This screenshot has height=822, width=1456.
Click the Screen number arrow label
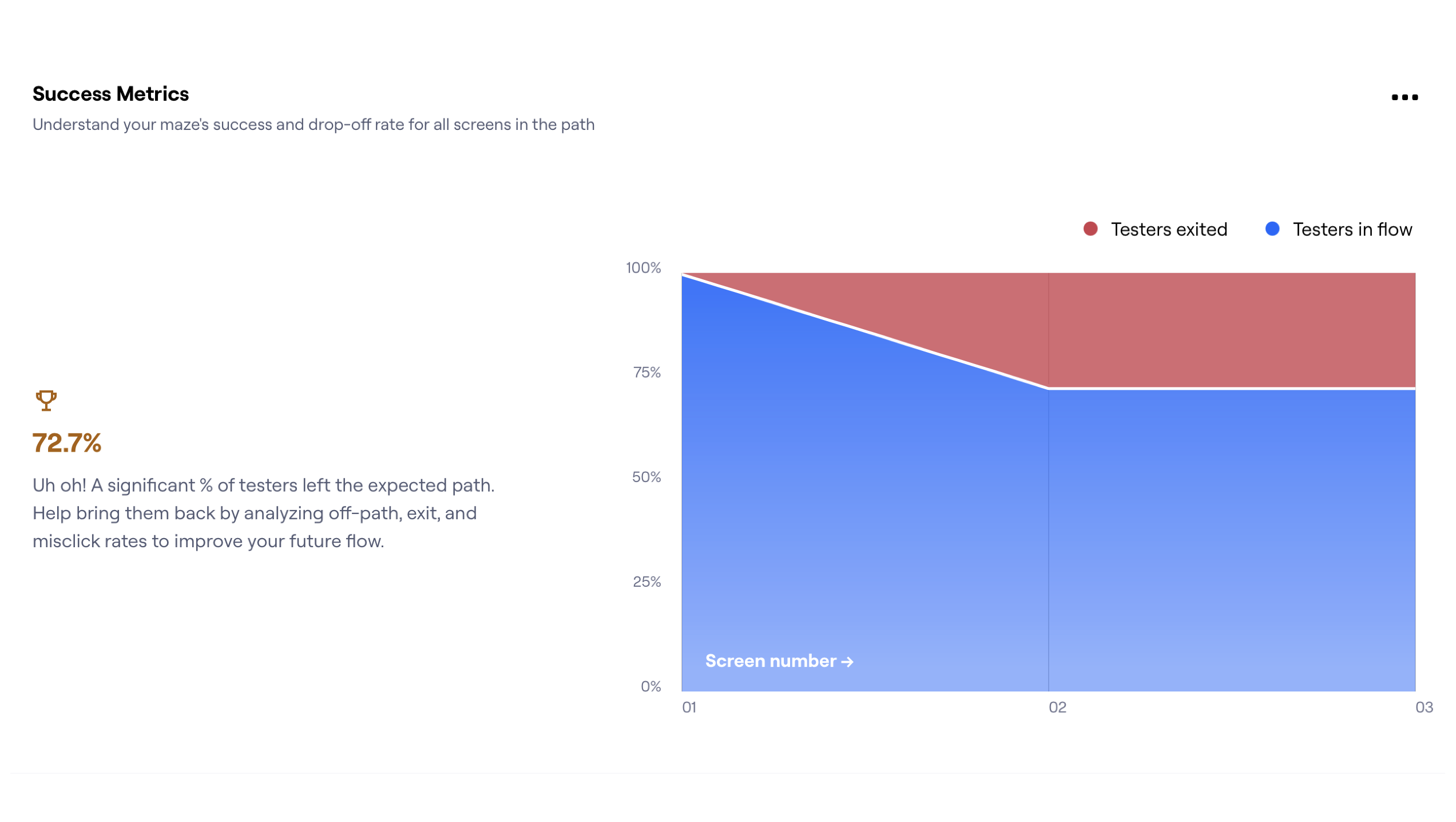[x=779, y=661]
